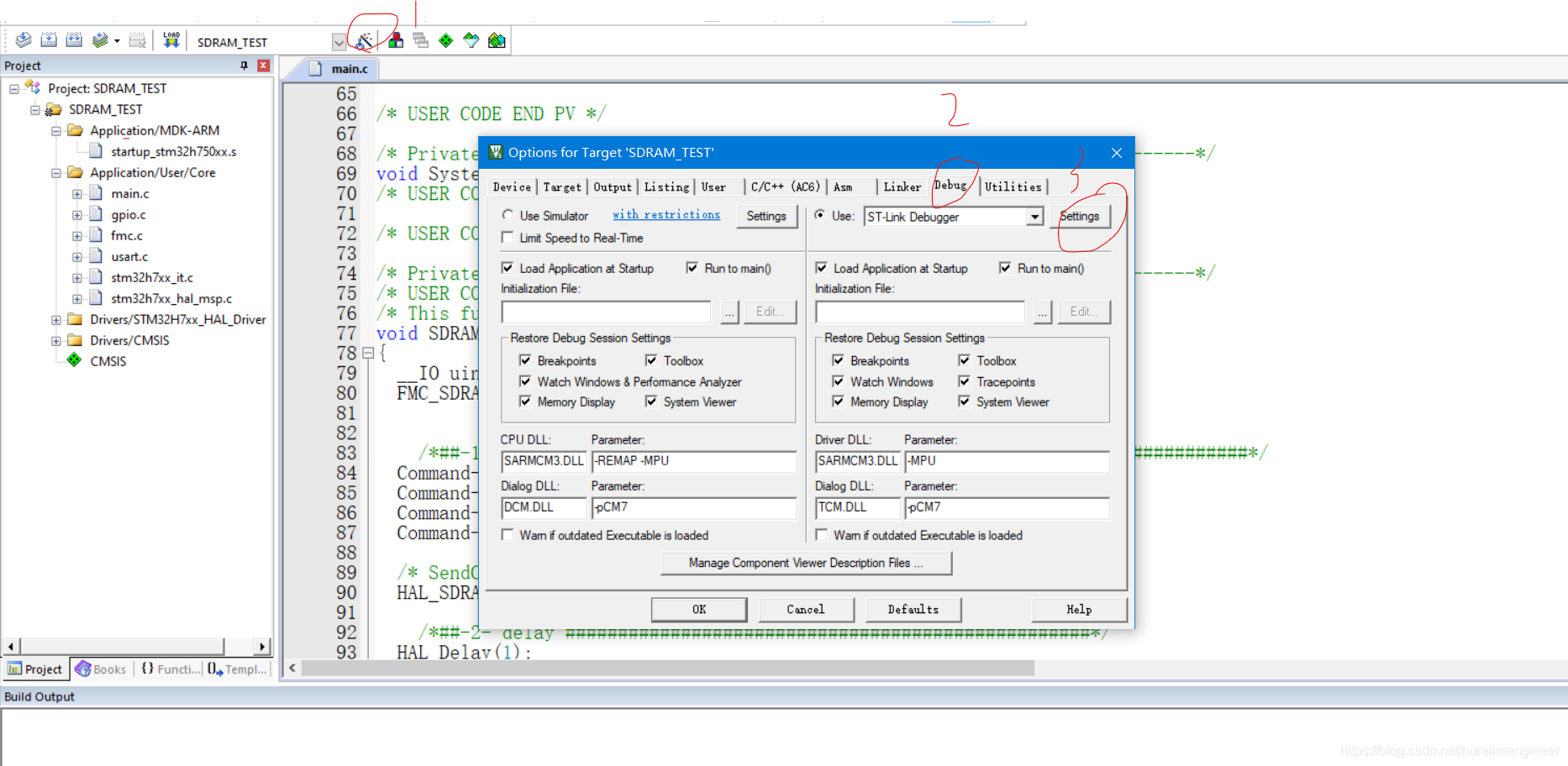The width and height of the screenshot is (1568, 766).
Task: Select gpio.c file in project tree
Action: point(128,214)
